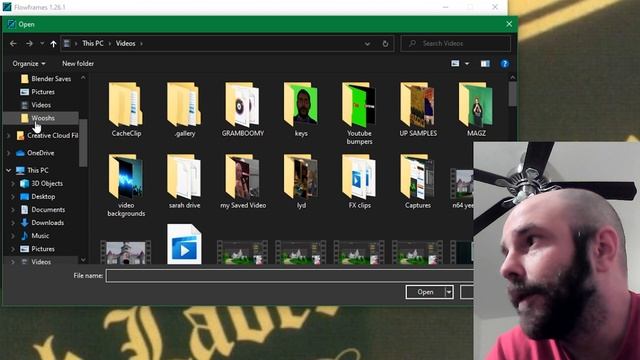The height and width of the screenshot is (360, 640).
Task: Select the GRAMBOOMY folder
Action: click(243, 109)
